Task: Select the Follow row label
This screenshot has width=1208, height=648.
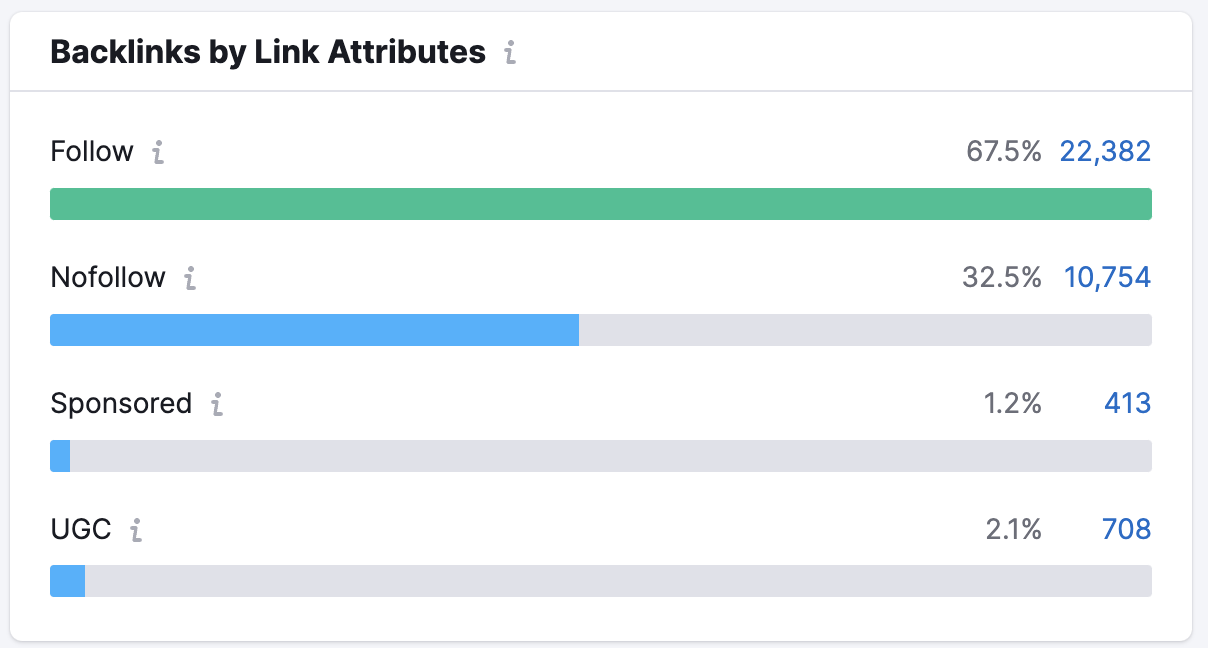Action: [91, 152]
